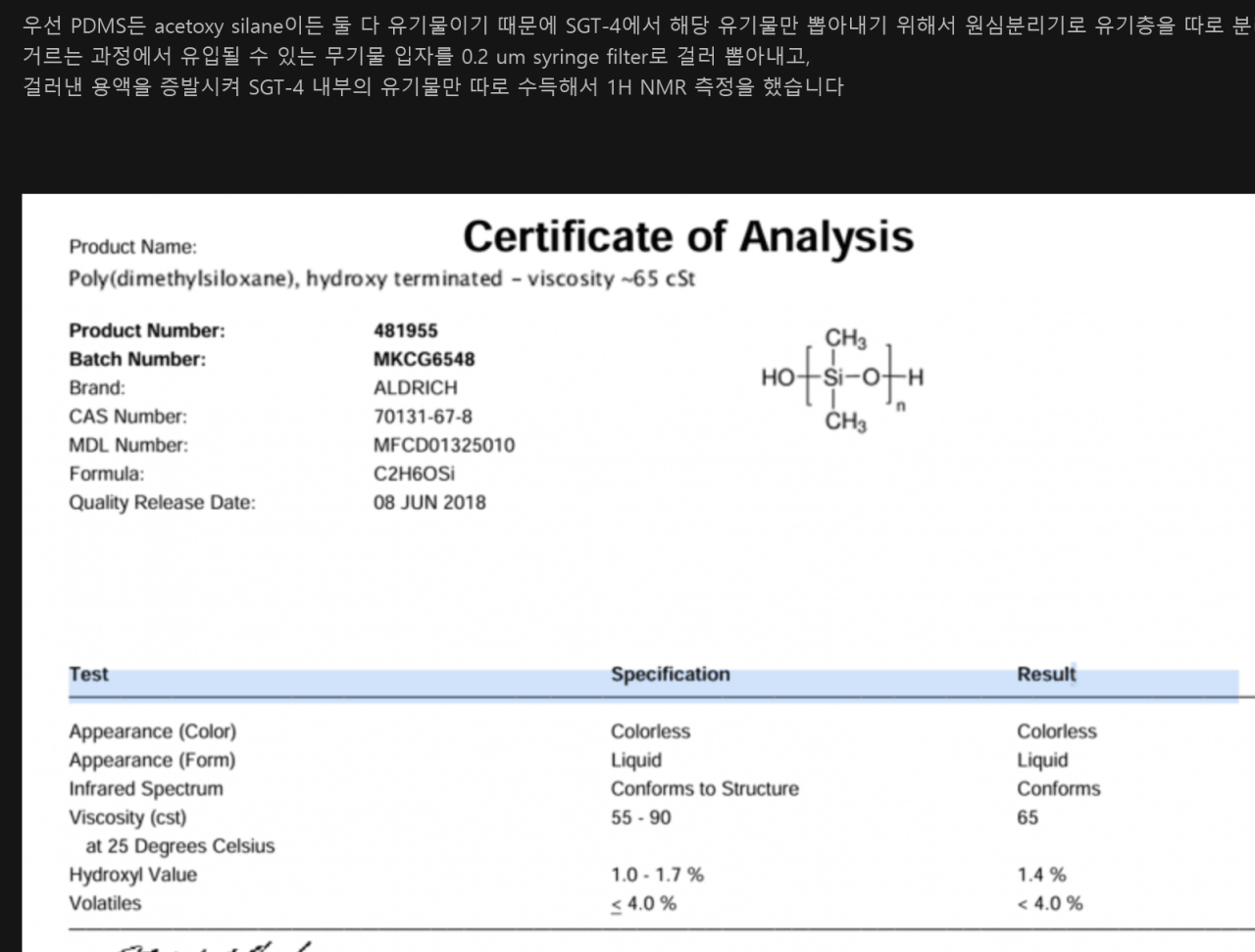This screenshot has height=952, width=1255.
Task: Click the Hydroxyl Value row label
Action: 132,875
